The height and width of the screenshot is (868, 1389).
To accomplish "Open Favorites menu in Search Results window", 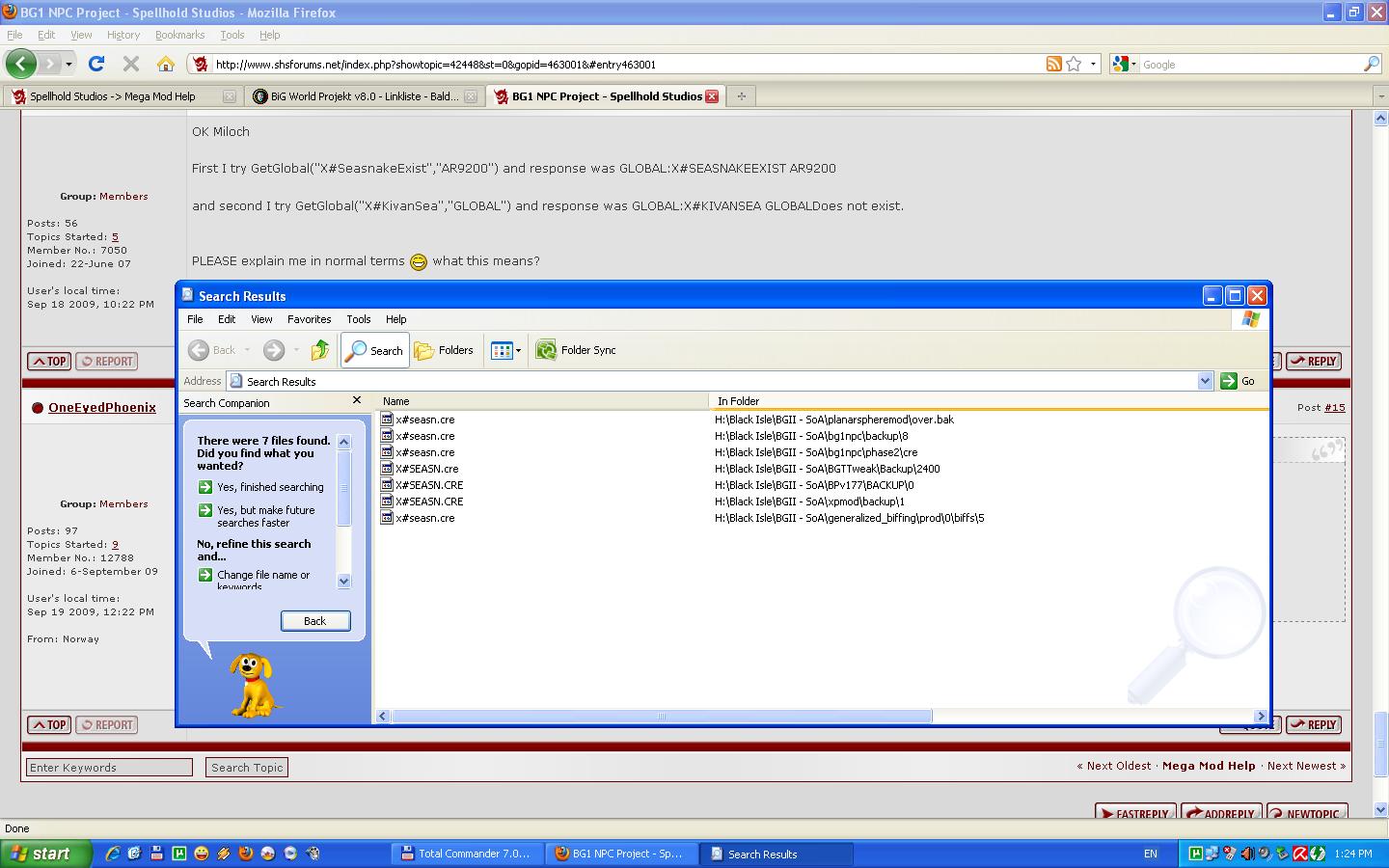I will tap(309, 319).
